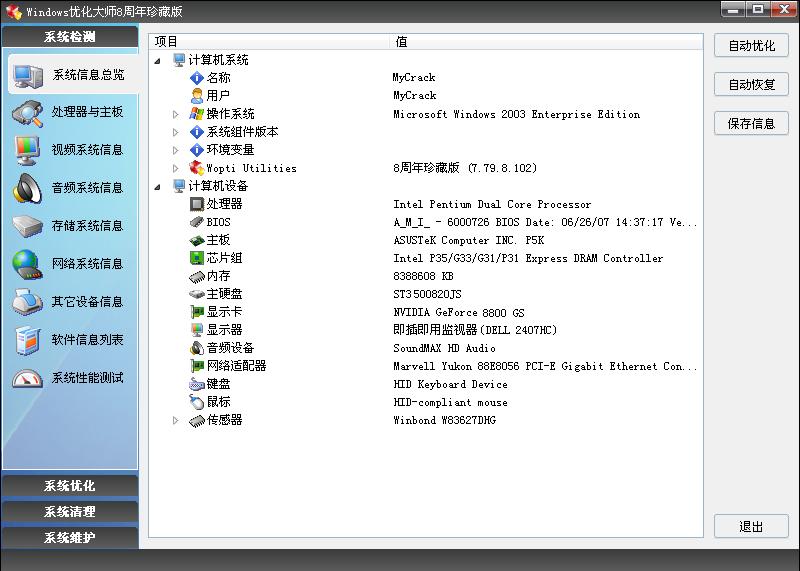Click the 退出 button
This screenshot has width=800, height=571.
(752, 527)
